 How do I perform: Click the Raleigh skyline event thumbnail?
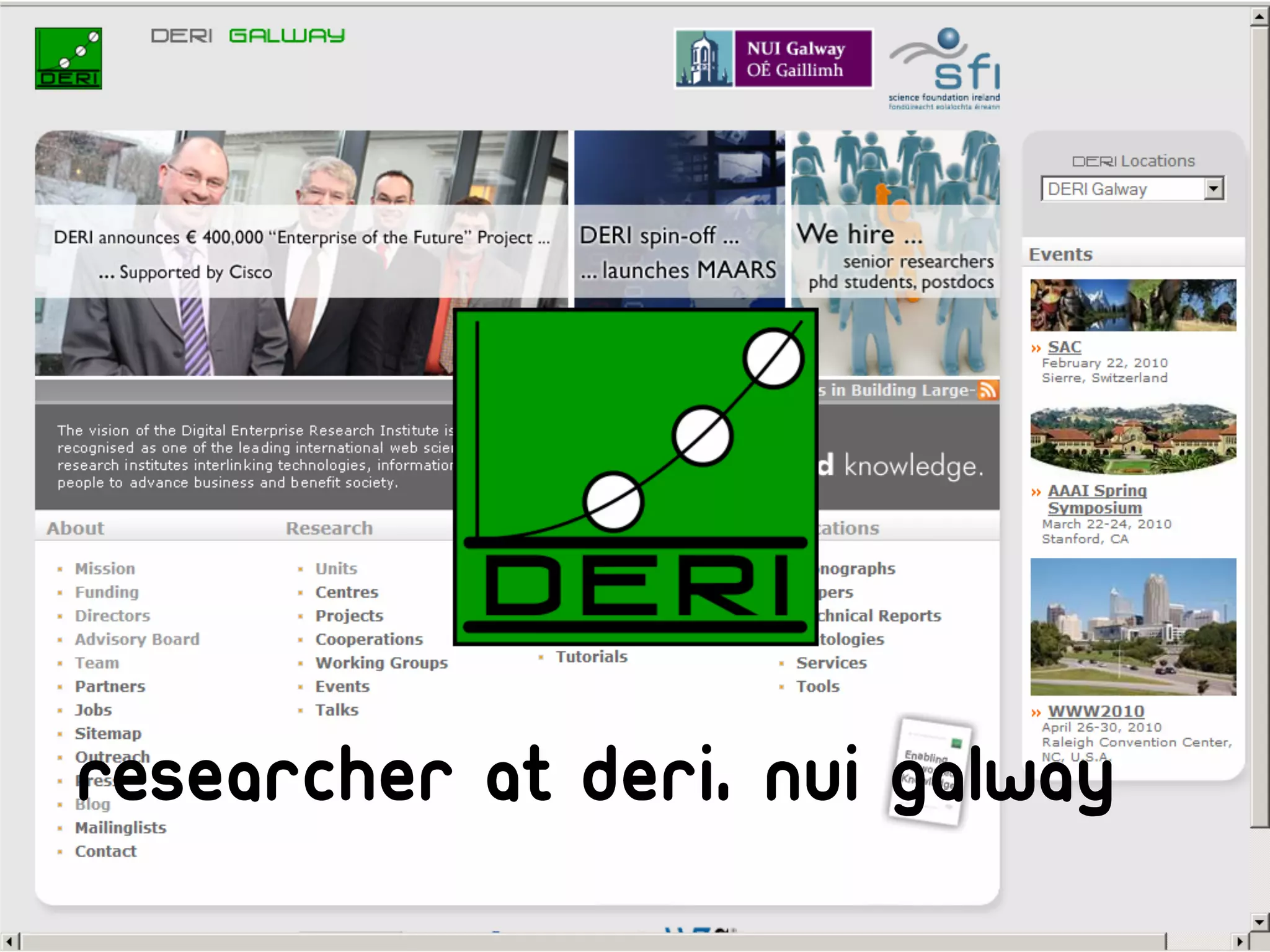pyautogui.click(x=1133, y=627)
